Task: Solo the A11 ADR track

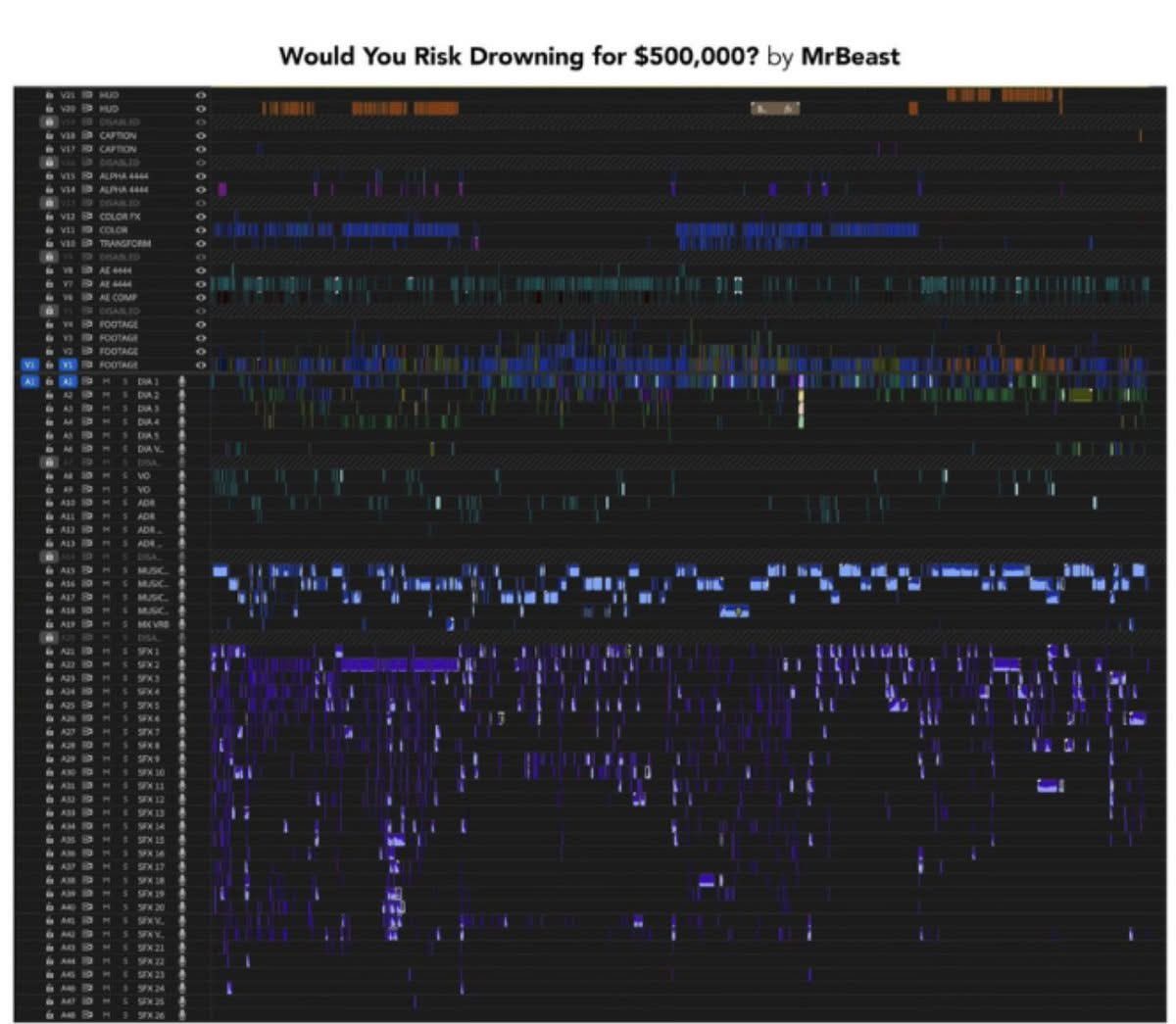Action: click(x=125, y=516)
